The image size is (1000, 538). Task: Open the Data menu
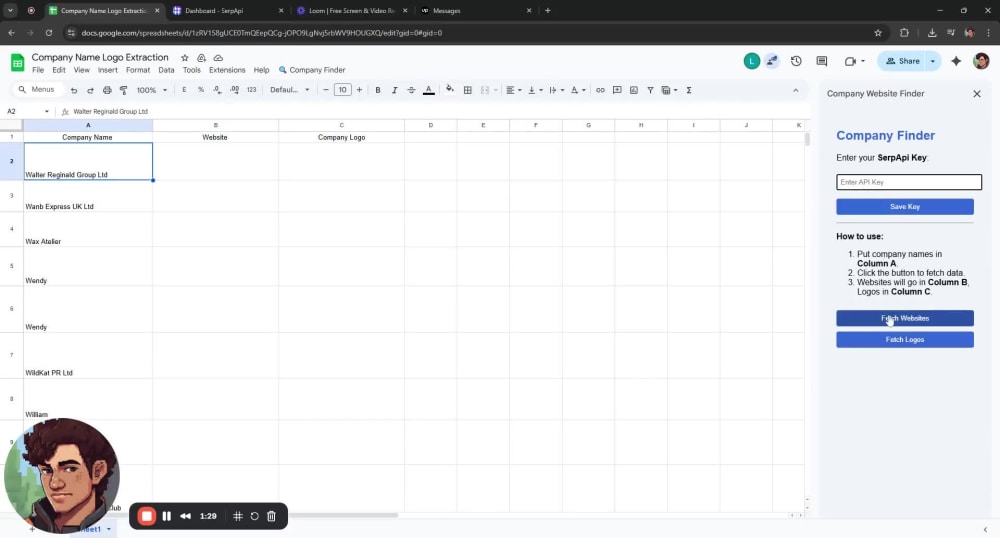tap(166, 70)
